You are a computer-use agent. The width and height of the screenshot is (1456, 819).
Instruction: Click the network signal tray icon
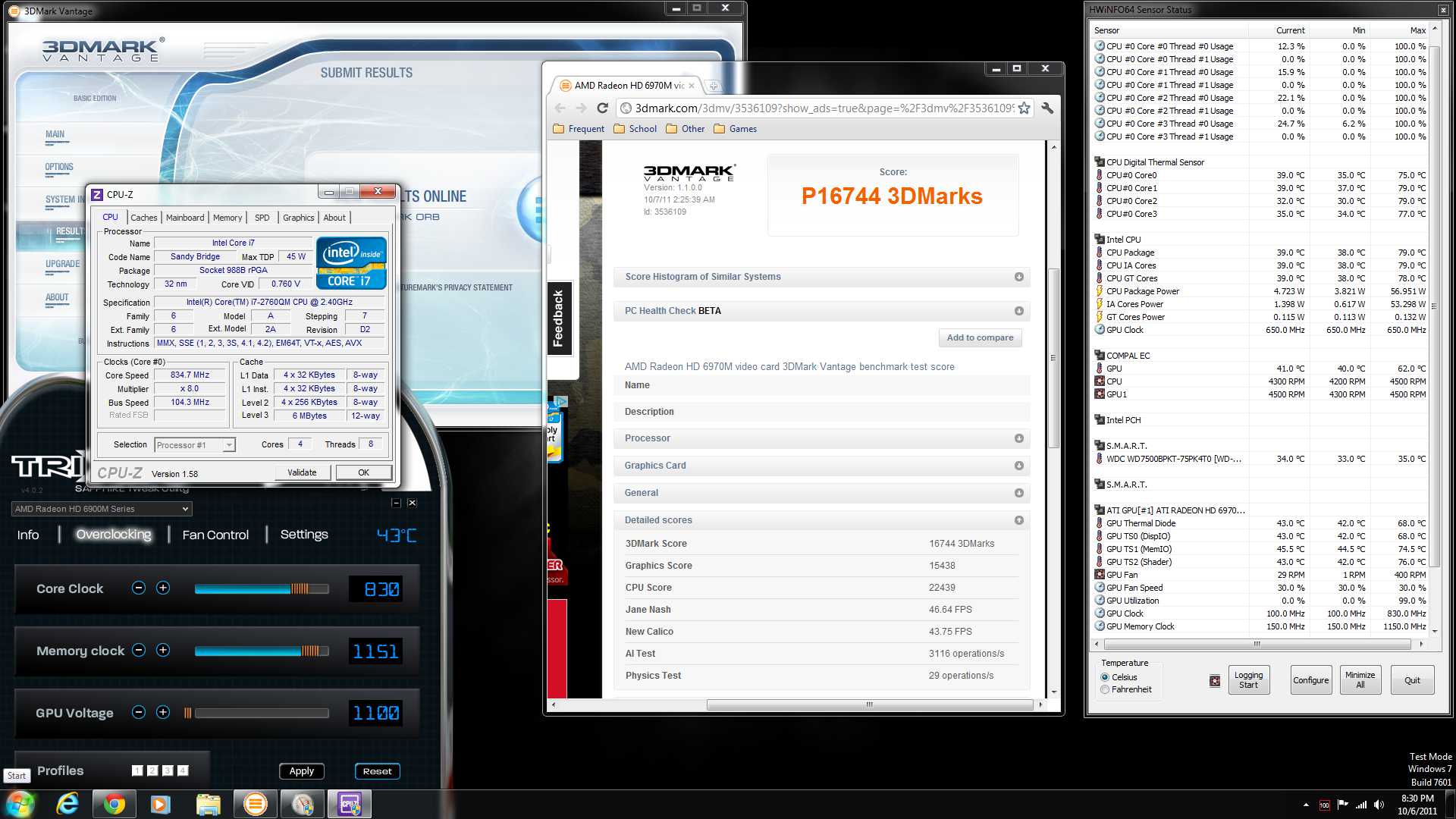pyautogui.click(x=1361, y=805)
